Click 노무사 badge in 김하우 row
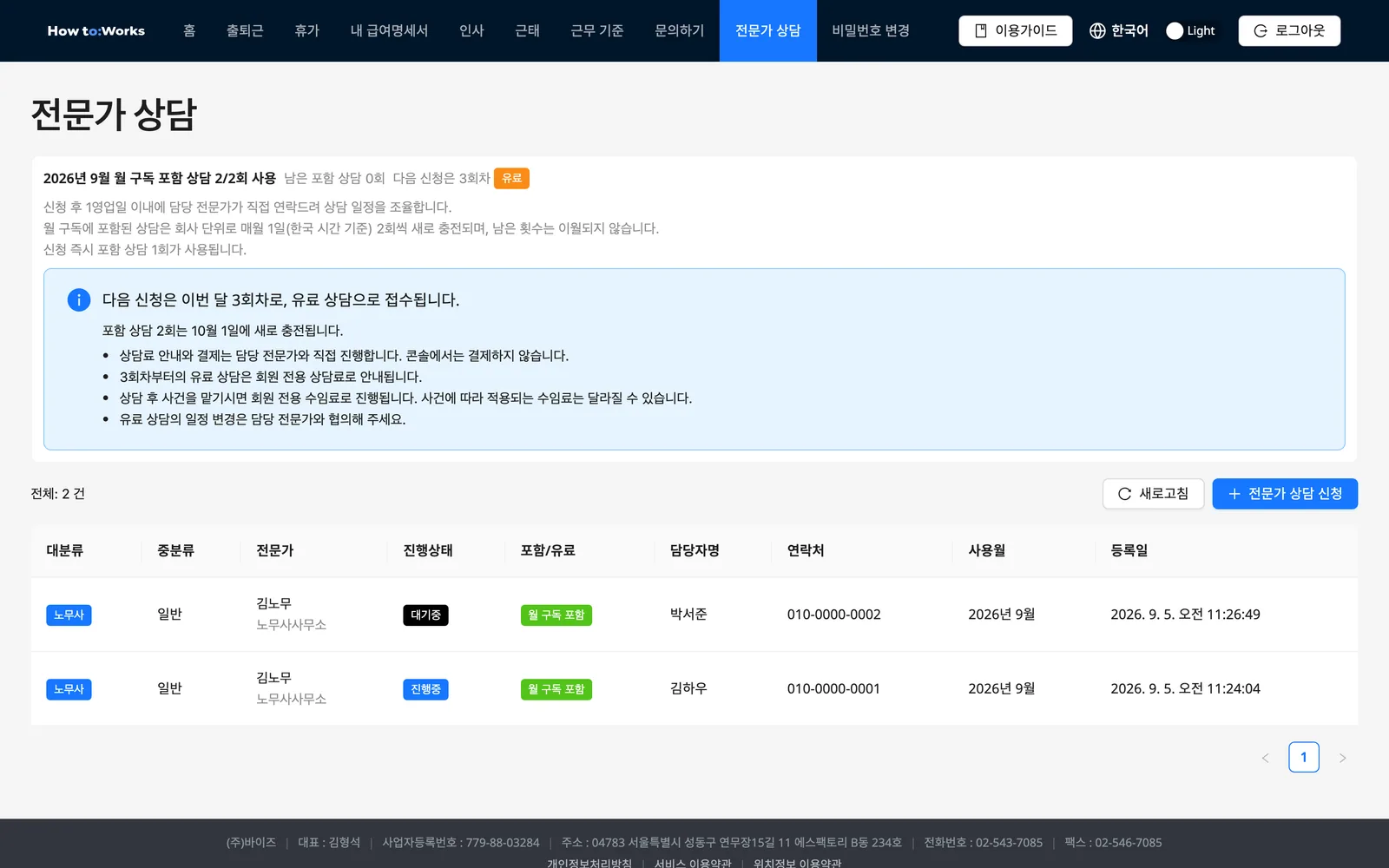Image resolution: width=1389 pixels, height=868 pixels. coord(69,689)
